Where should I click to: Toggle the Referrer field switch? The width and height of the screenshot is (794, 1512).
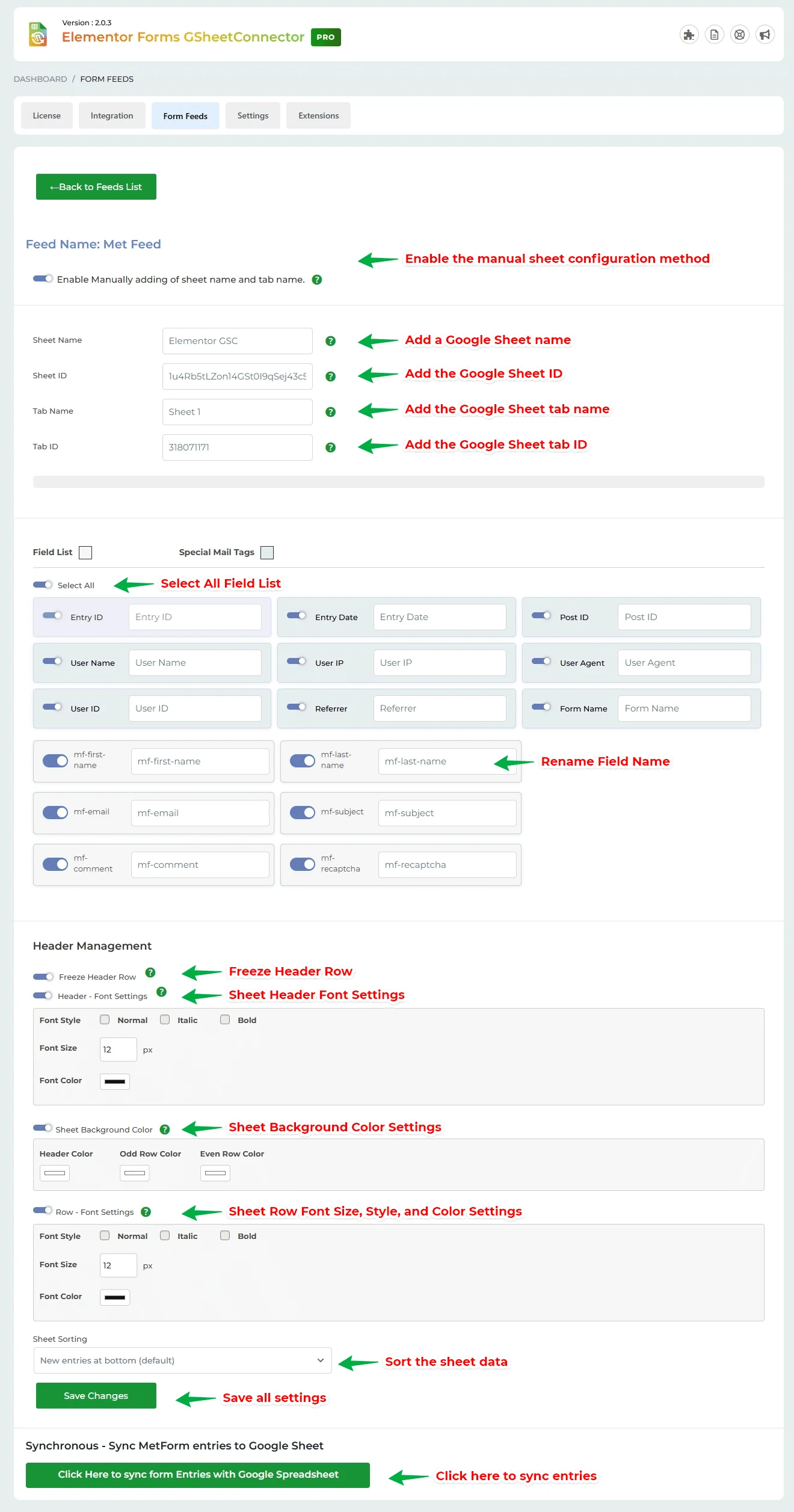(x=297, y=707)
